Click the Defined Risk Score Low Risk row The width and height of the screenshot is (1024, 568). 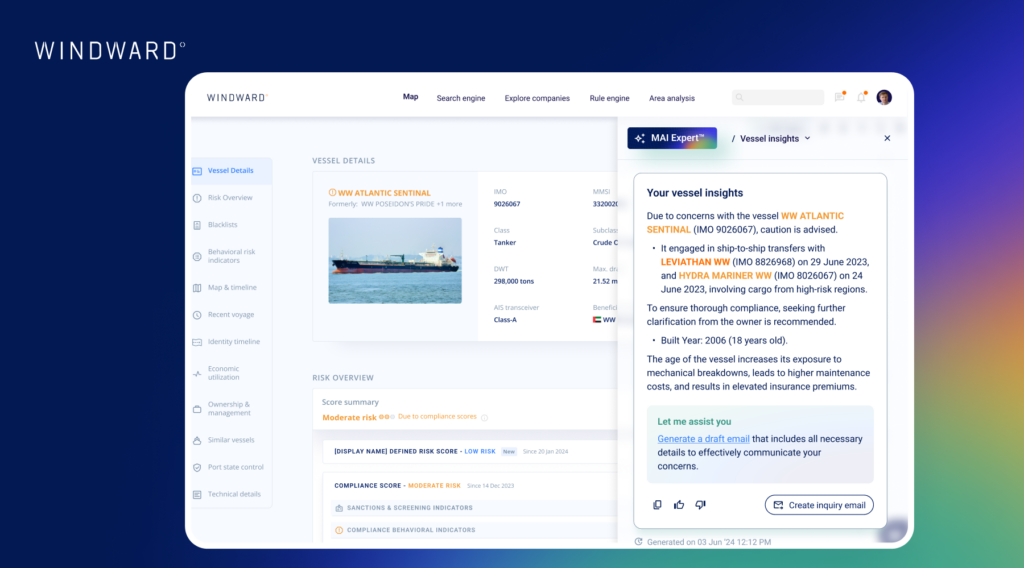click(x=470, y=452)
